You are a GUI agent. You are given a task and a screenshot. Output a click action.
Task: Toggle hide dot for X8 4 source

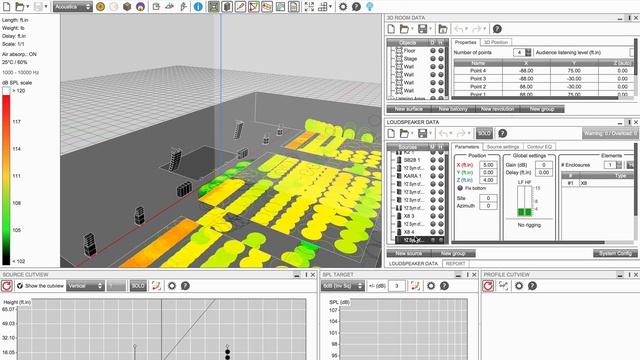(441, 232)
